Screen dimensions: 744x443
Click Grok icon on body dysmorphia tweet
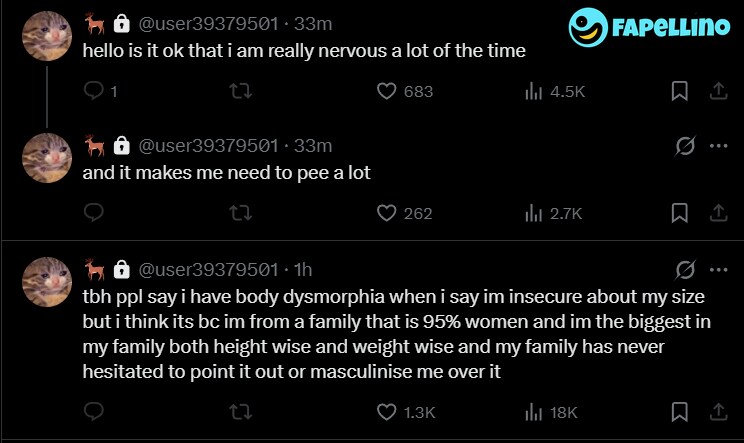[x=685, y=269]
